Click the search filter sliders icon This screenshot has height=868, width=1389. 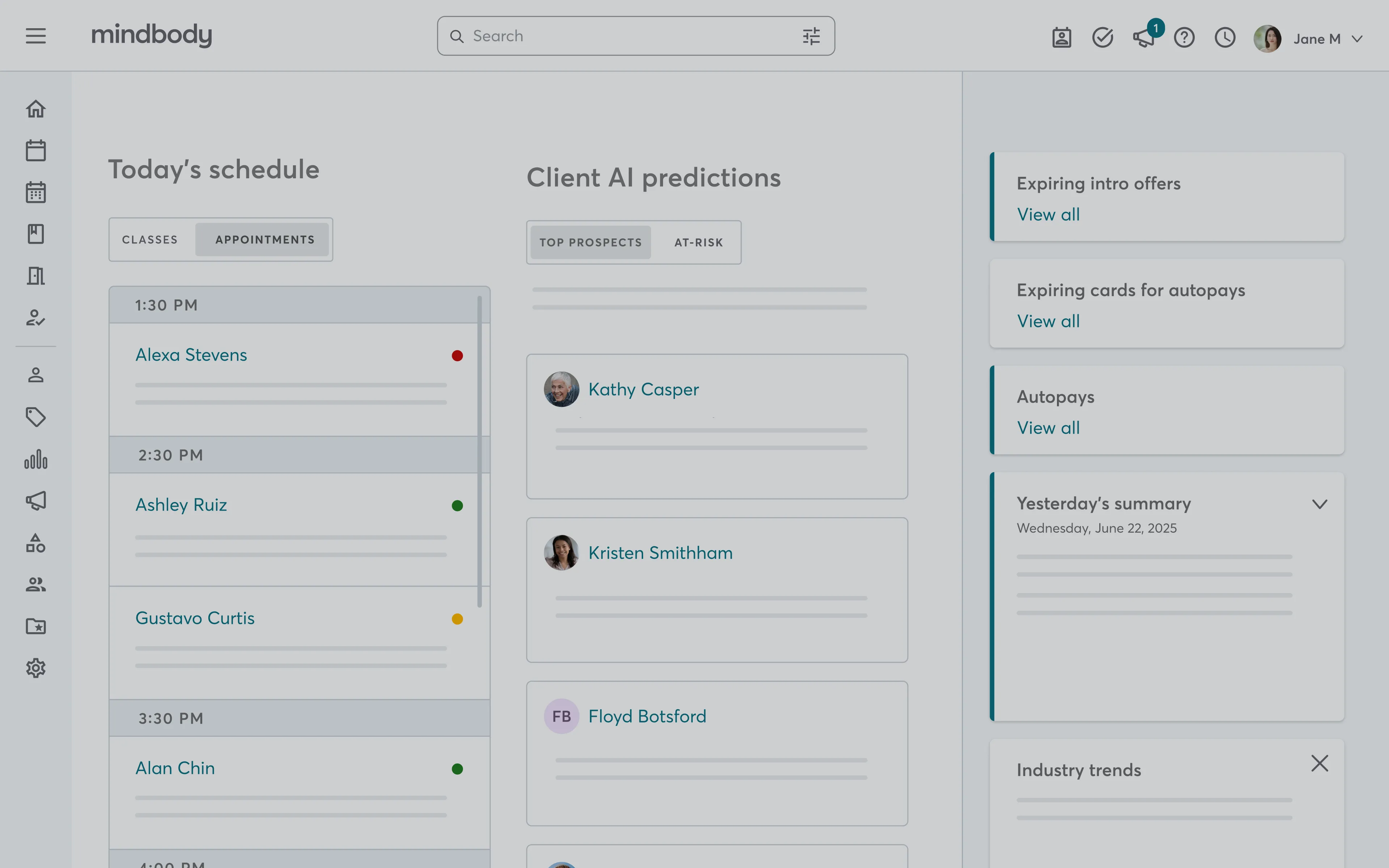coord(811,36)
